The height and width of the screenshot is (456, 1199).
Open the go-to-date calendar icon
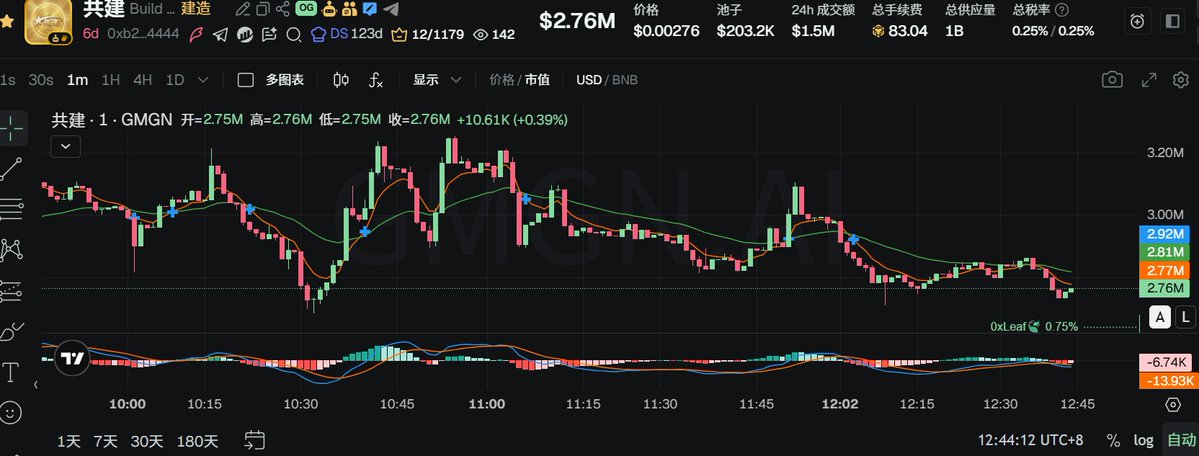pyautogui.click(x=255, y=440)
